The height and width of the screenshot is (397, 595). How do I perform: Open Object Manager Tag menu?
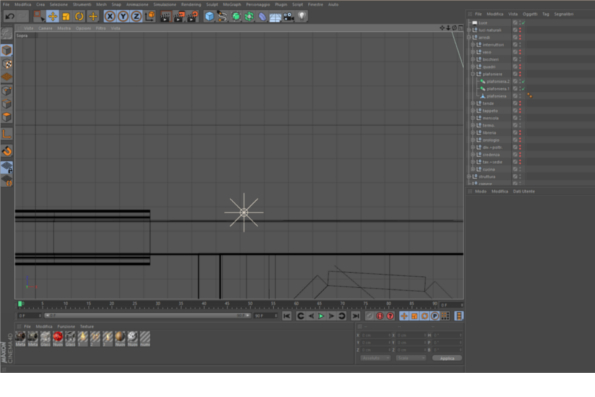point(546,14)
